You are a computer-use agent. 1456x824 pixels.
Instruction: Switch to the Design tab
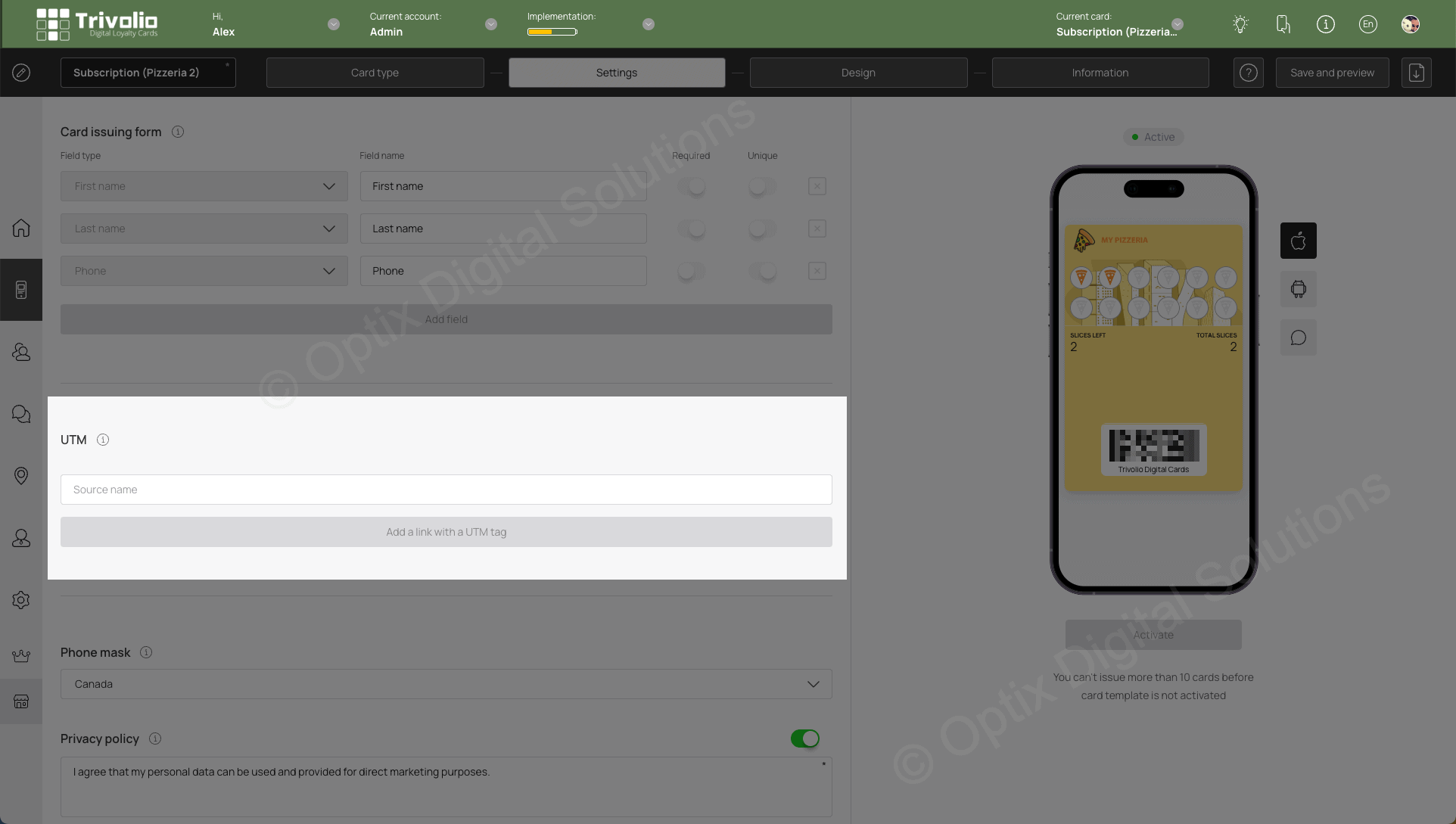(858, 72)
